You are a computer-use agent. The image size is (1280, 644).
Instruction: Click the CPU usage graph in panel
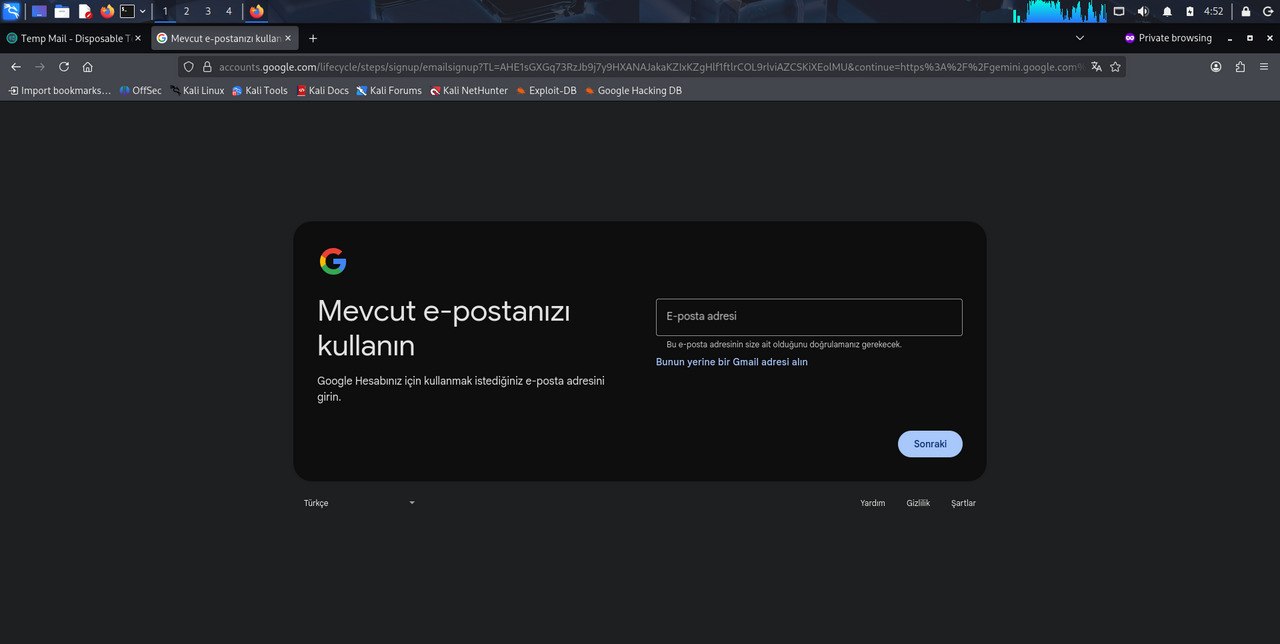point(1060,11)
